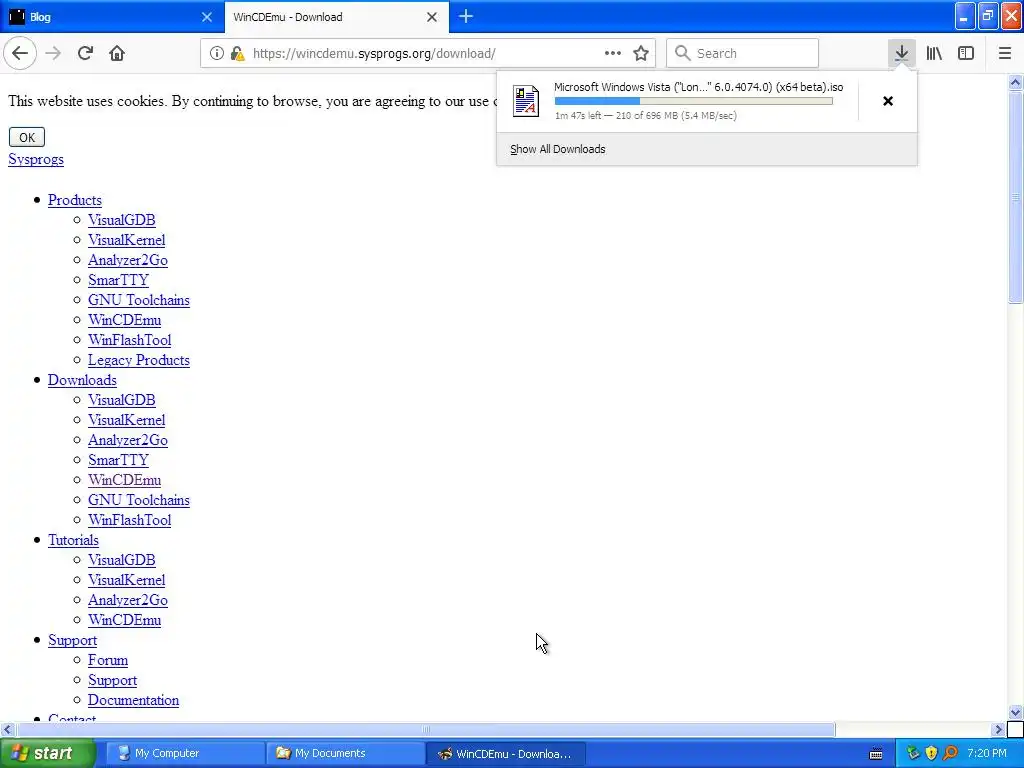The width and height of the screenshot is (1024, 768).
Task: Bookmark this page with the star
Action: pos(641,54)
